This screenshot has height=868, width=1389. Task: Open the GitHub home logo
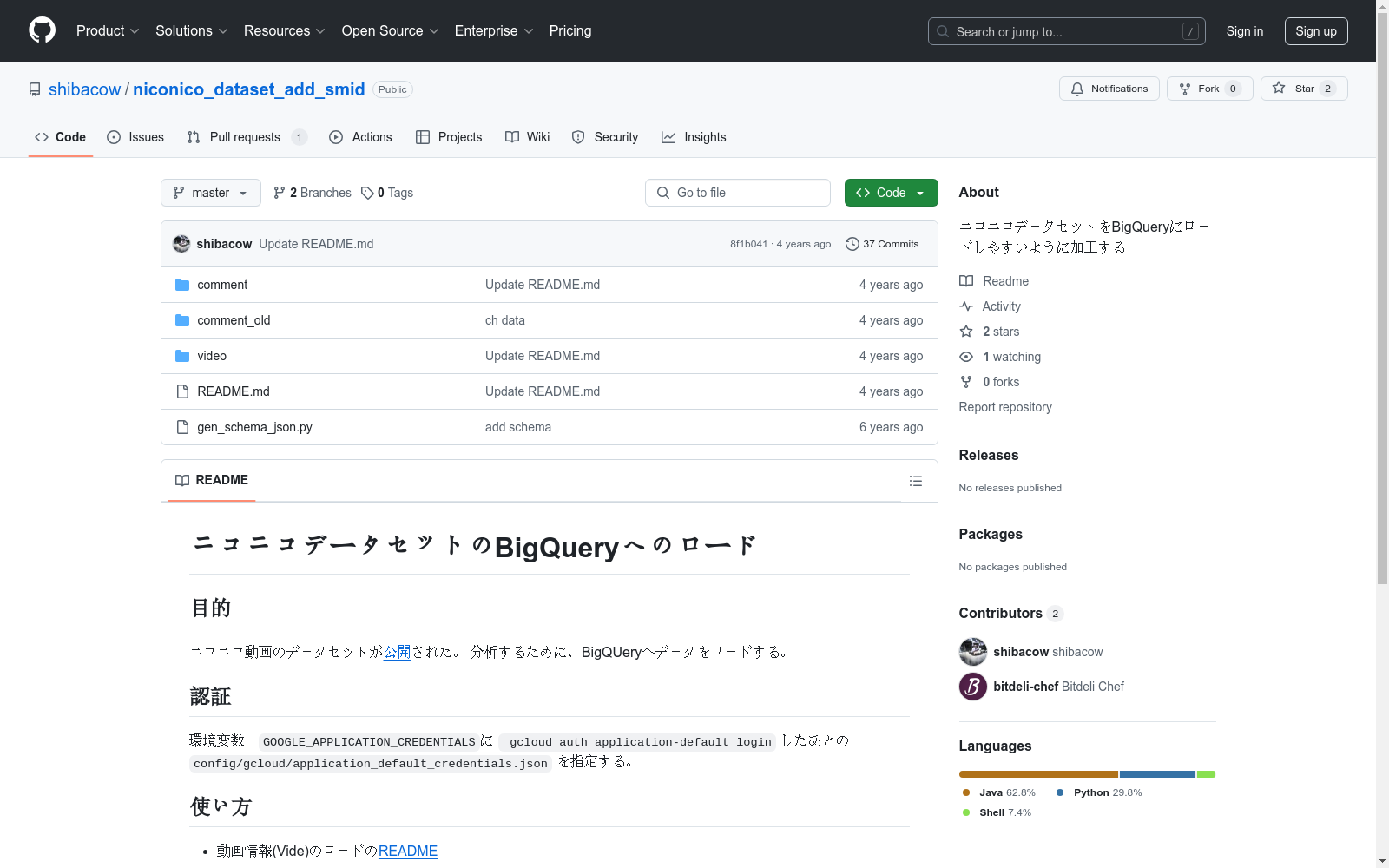click(x=42, y=30)
